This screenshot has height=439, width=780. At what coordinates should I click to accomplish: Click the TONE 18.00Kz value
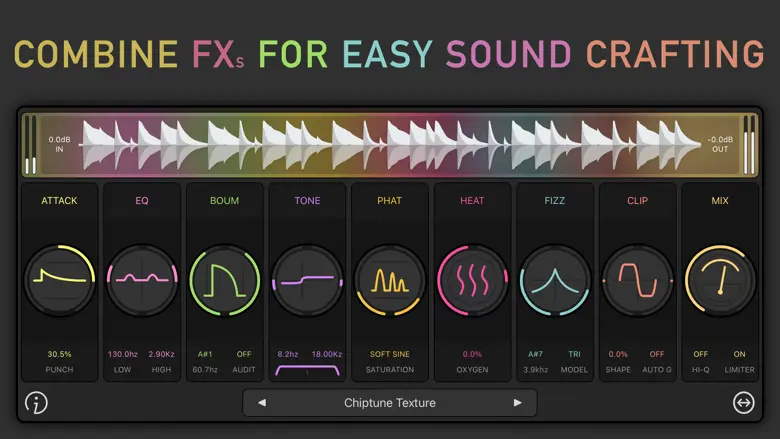pos(327,354)
